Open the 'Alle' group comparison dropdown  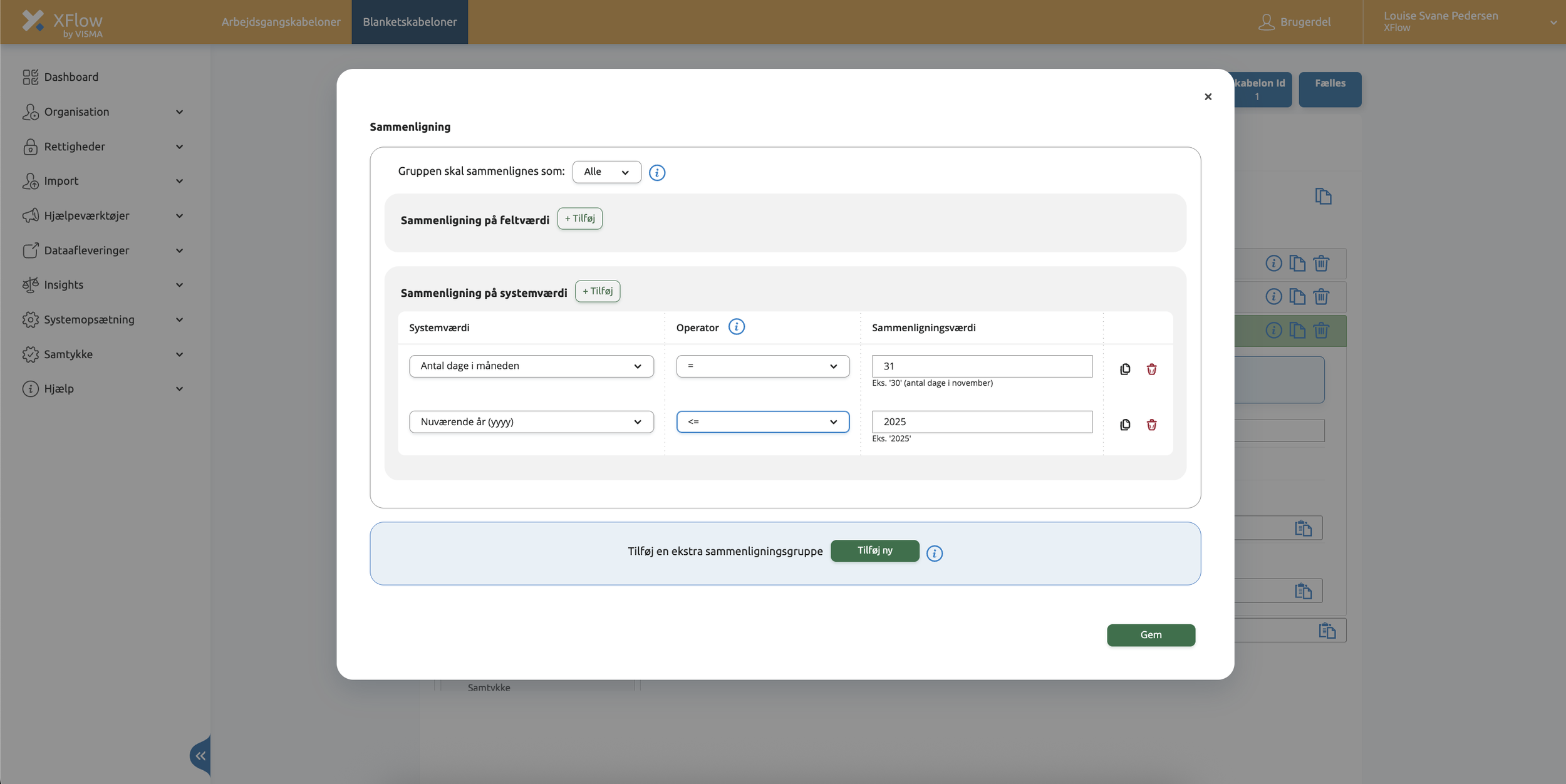click(x=606, y=172)
